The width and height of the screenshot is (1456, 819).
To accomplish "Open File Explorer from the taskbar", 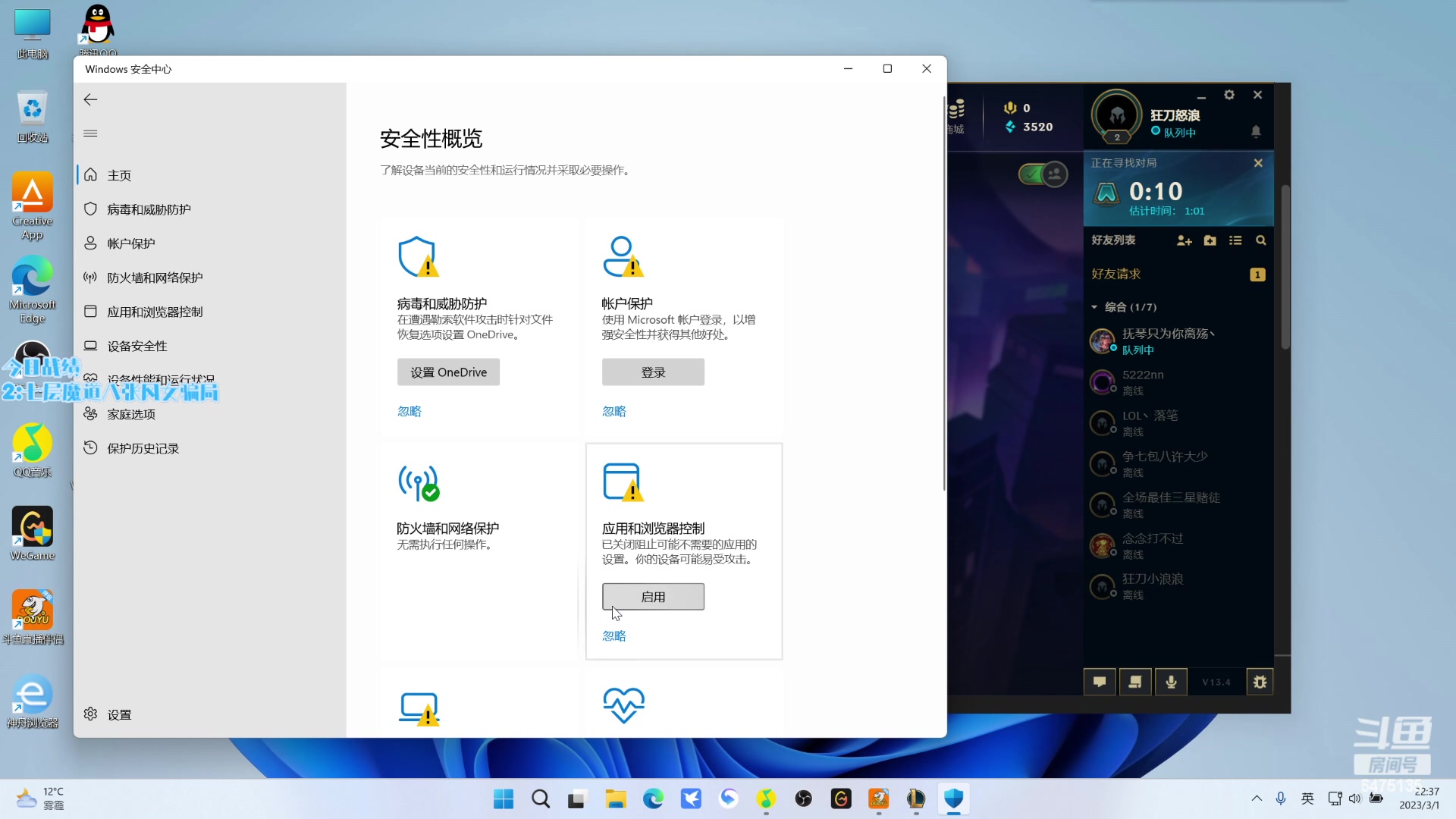I will pyautogui.click(x=615, y=799).
